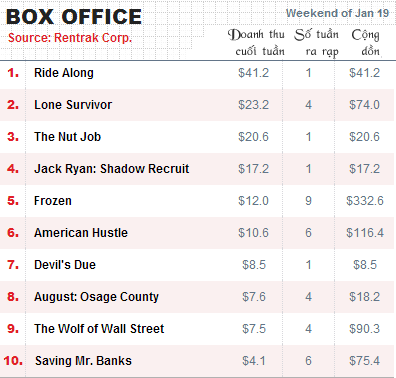Click August: Osage County title
The height and width of the screenshot is (378, 396).
point(96,297)
